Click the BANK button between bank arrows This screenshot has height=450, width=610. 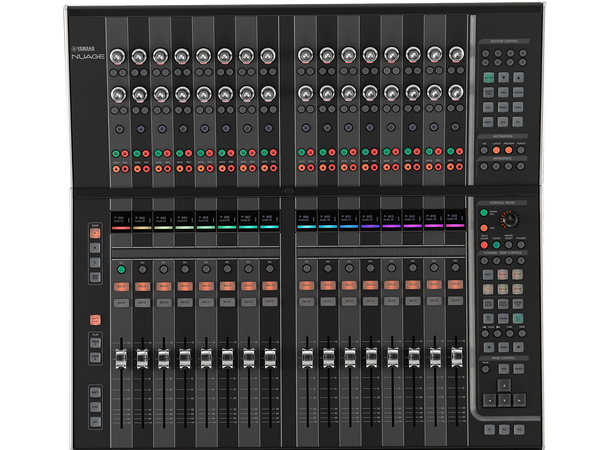pyautogui.click(x=503, y=347)
